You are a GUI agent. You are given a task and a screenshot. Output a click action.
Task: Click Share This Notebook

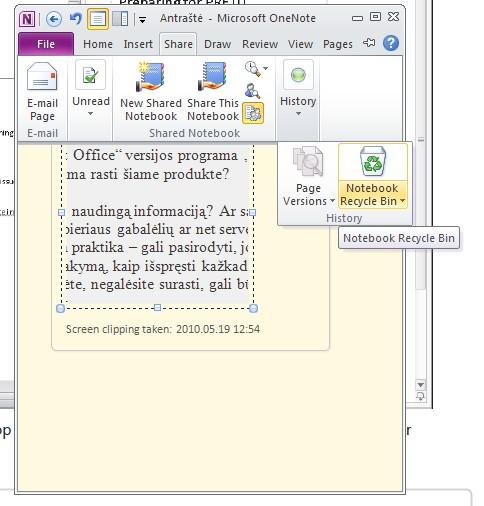tap(213, 92)
